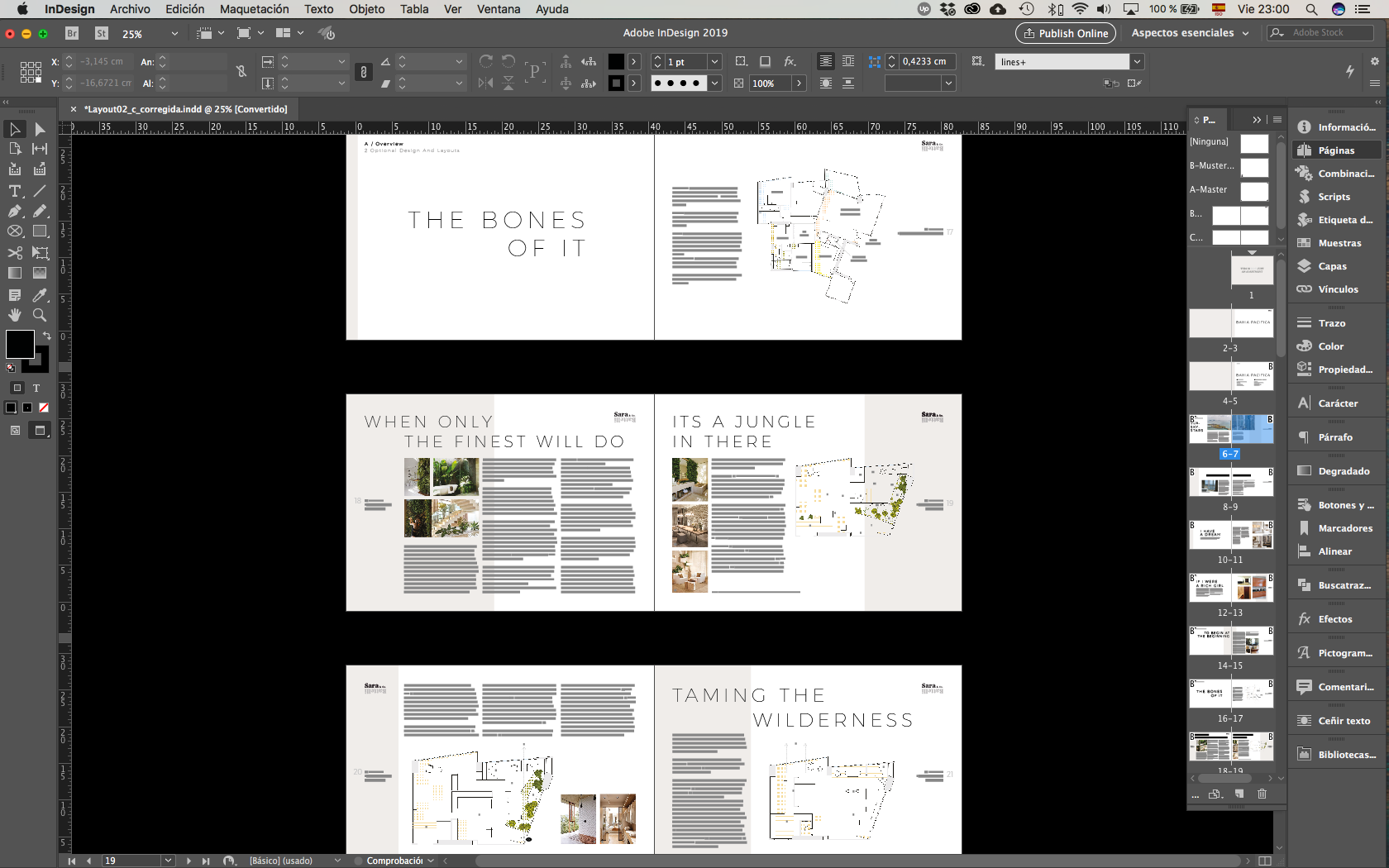This screenshot has height=868, width=1389.
Task: Open the Ventana menu
Action: pos(498,9)
